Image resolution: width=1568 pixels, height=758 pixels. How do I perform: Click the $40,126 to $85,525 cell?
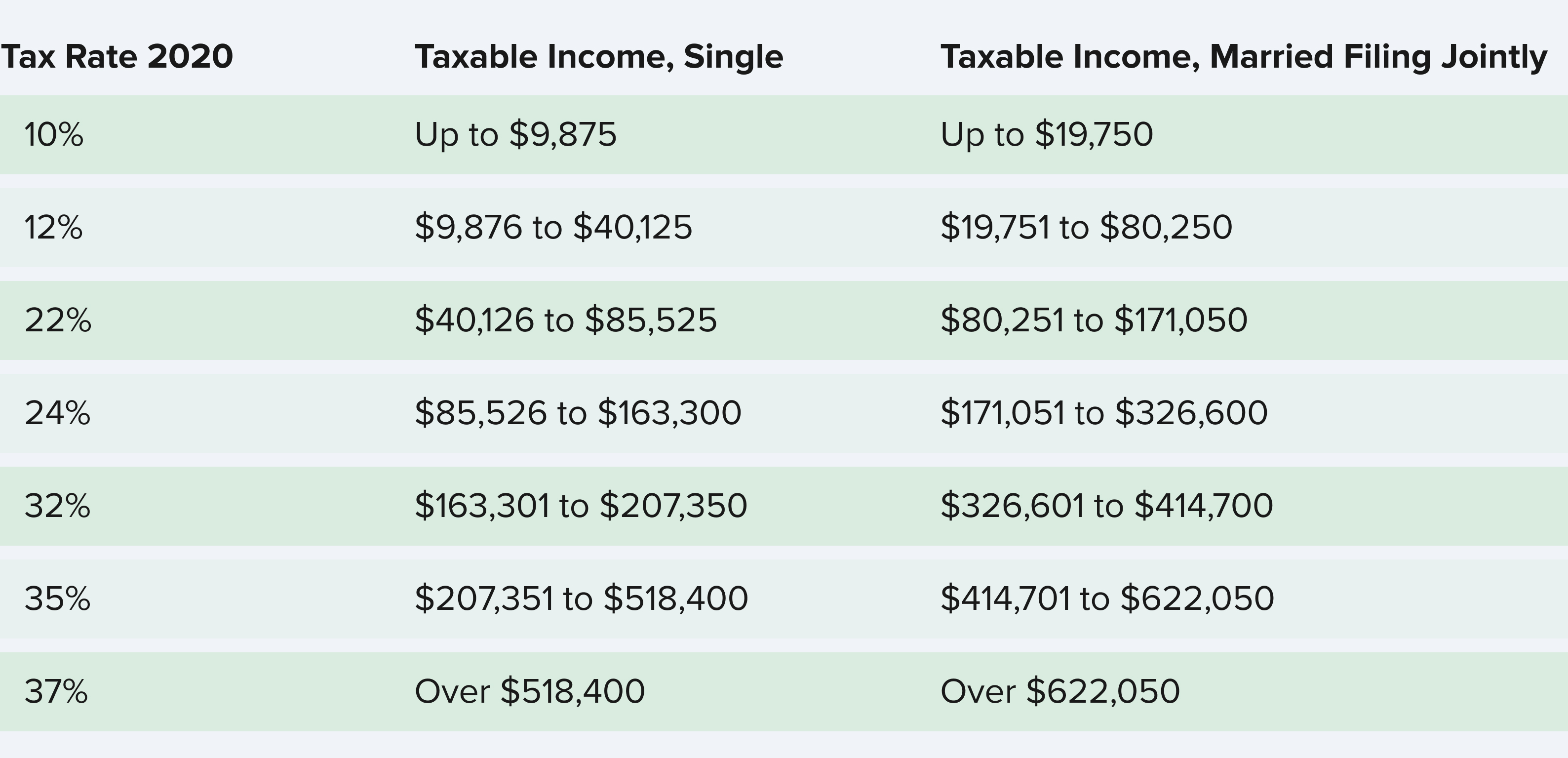pos(565,320)
